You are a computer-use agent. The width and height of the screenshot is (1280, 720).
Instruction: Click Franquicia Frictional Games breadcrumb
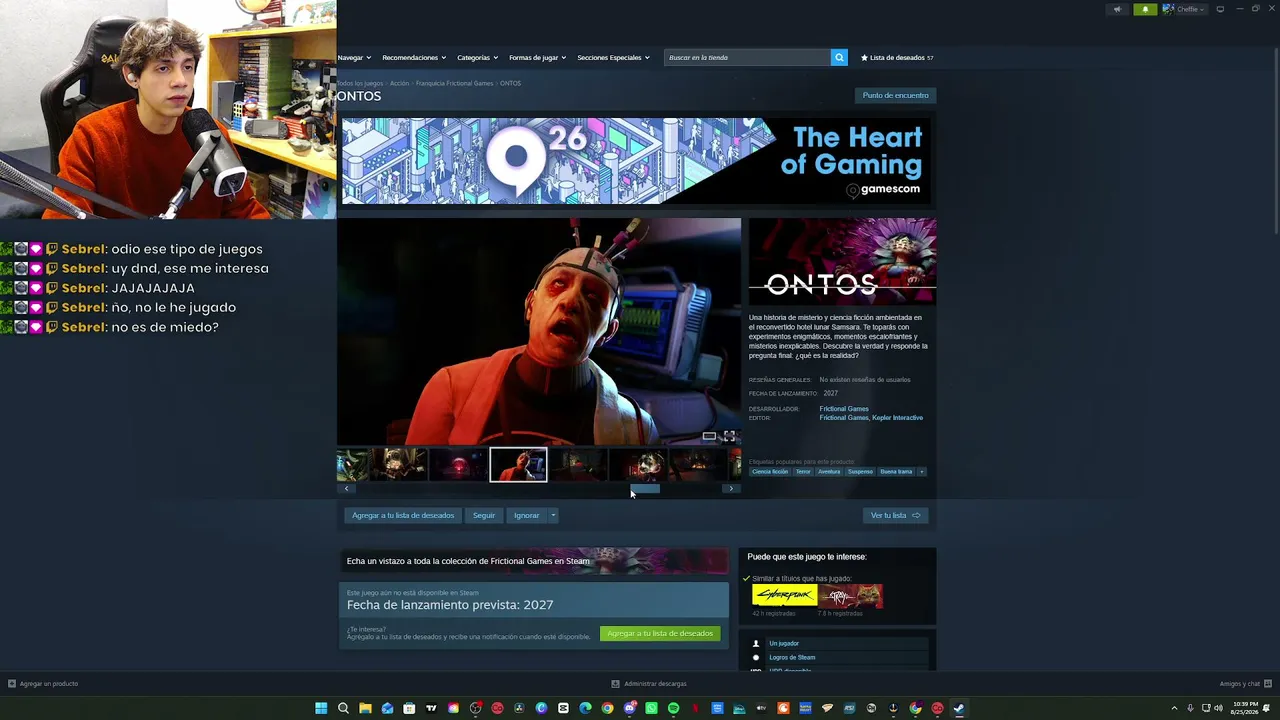tap(455, 83)
